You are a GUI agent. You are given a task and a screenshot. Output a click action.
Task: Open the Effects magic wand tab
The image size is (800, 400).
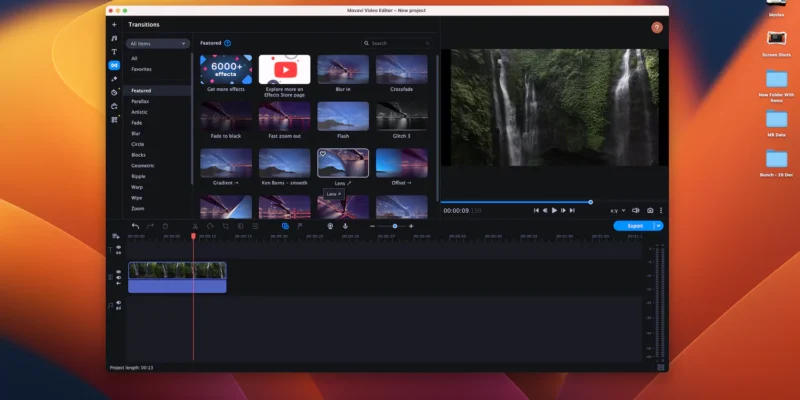(x=114, y=79)
